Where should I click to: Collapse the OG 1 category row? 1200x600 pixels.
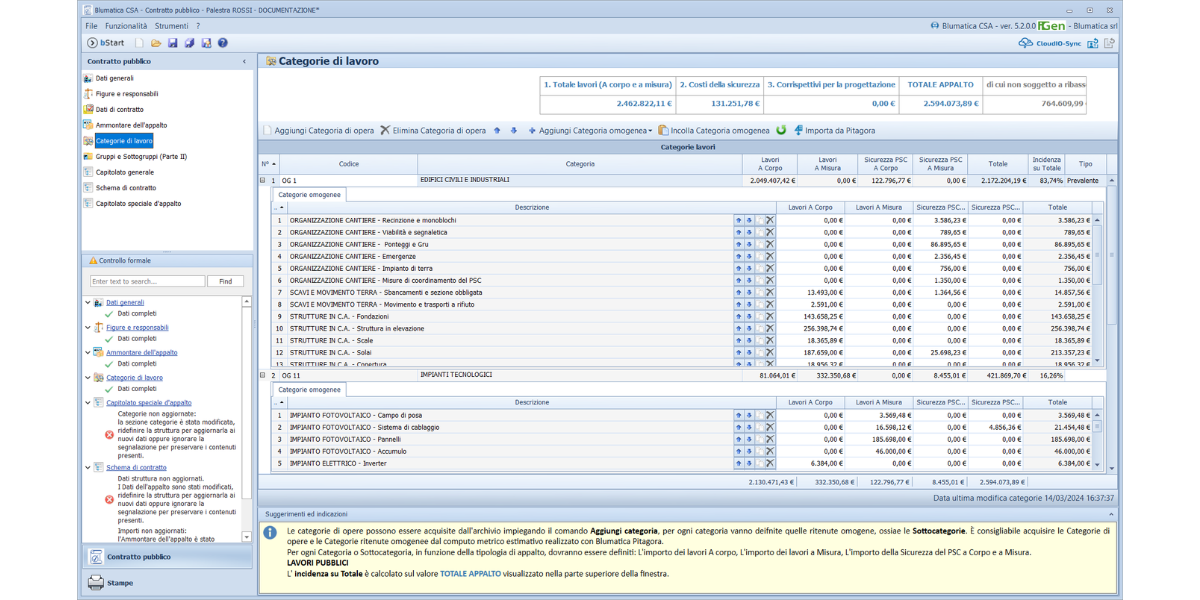263,181
